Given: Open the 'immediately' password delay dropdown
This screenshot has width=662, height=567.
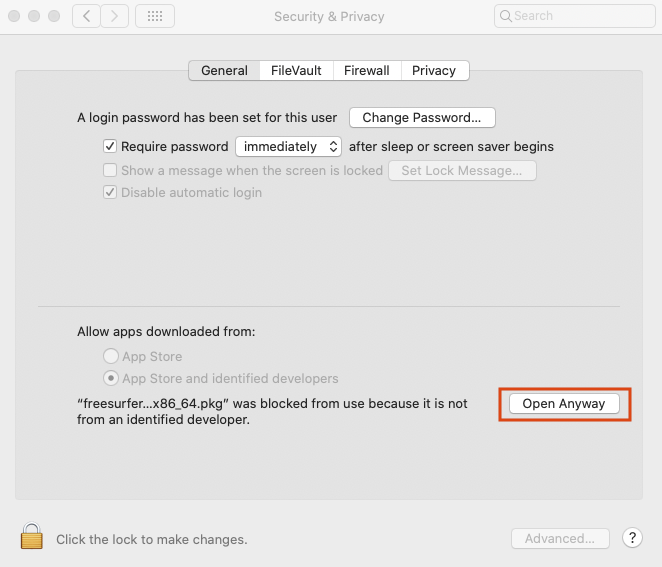Looking at the screenshot, I should click(288, 146).
